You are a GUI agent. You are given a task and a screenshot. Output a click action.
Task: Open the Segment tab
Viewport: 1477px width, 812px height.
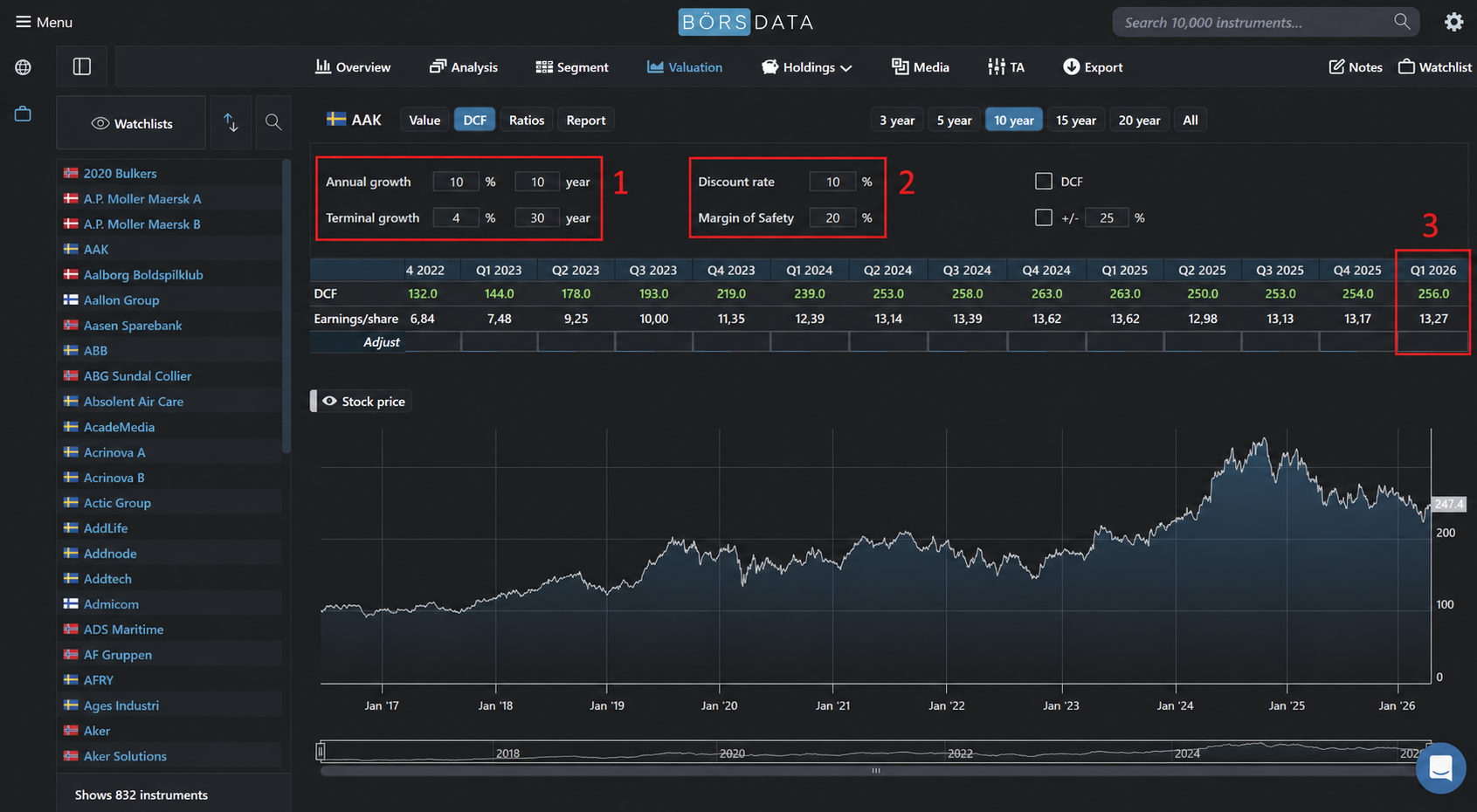click(572, 67)
